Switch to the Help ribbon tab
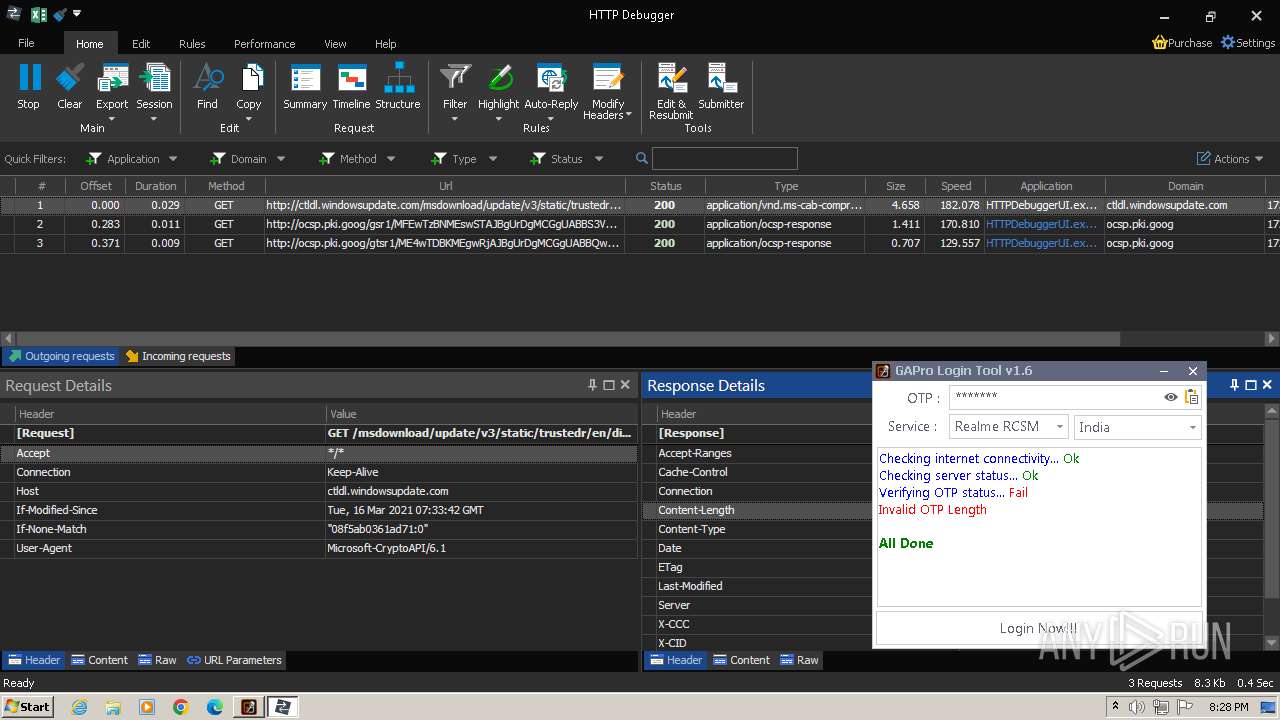Screen dimensions: 1280x720 point(386,43)
